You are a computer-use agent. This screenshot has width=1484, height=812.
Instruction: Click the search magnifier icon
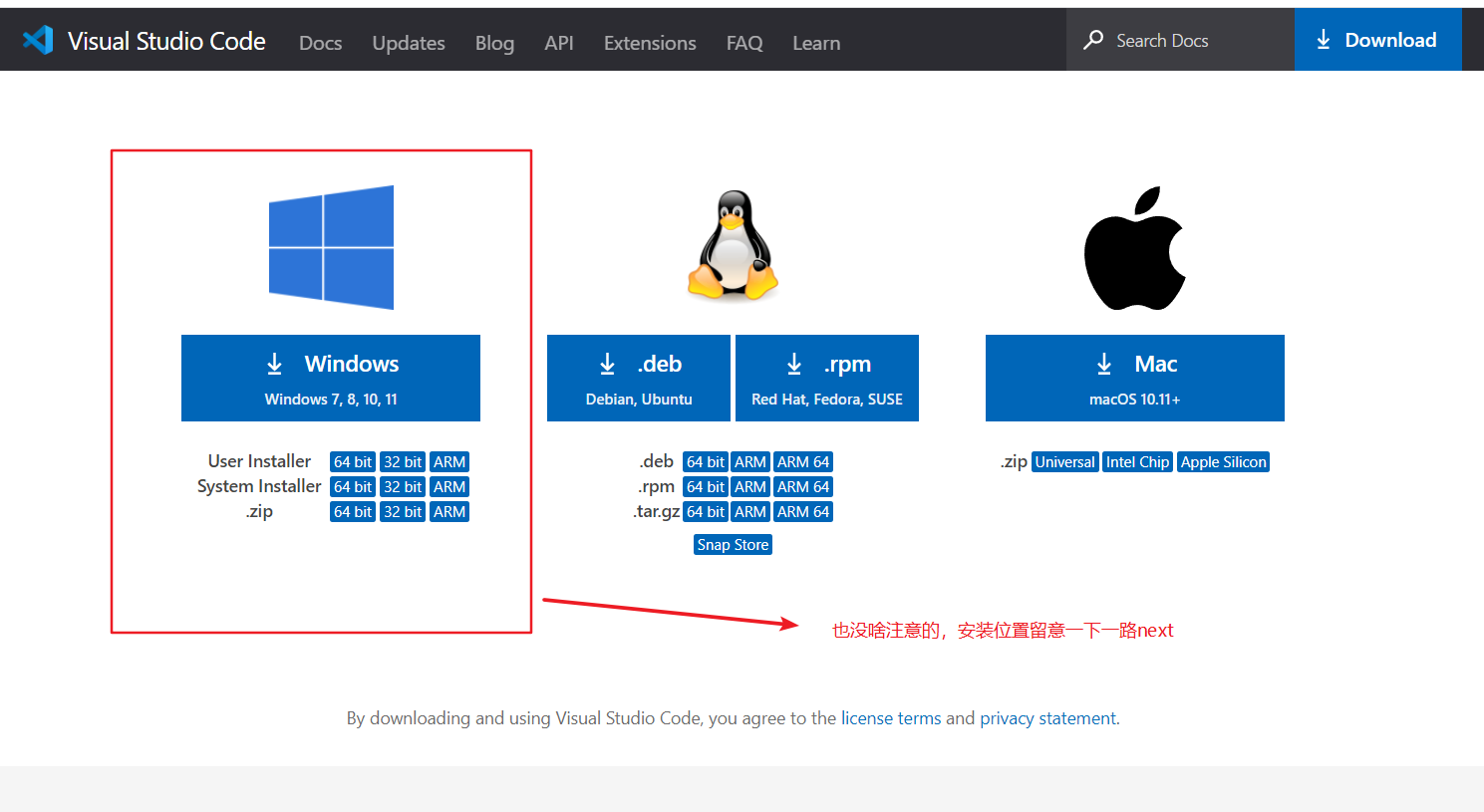point(1092,40)
